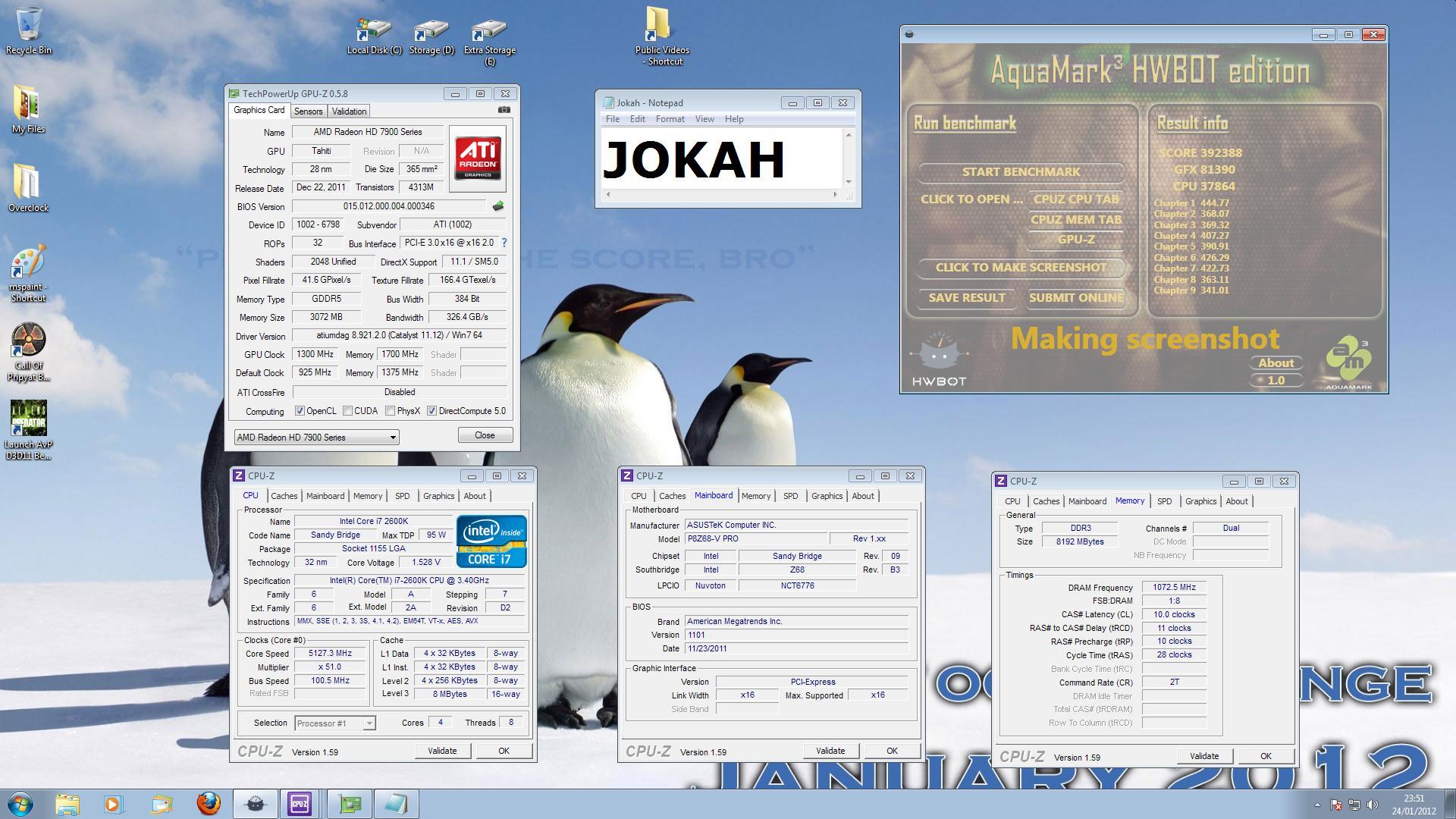
Task: Switch to GPU-Z taskbar item
Action: pos(350,804)
